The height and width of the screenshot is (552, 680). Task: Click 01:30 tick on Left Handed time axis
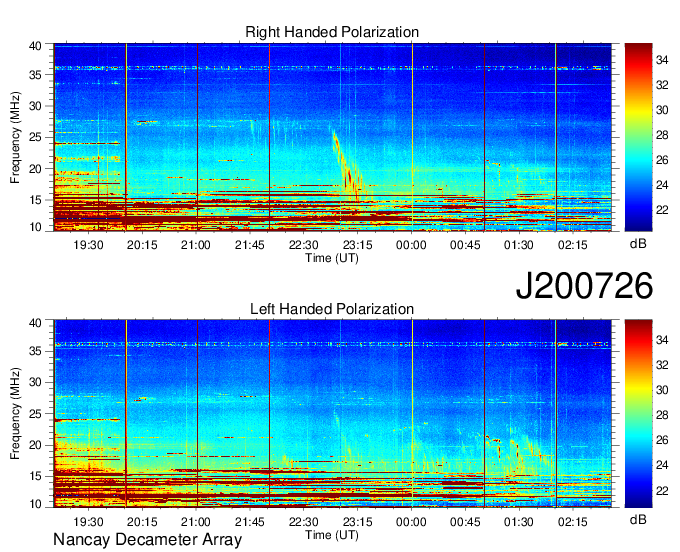(x=519, y=522)
